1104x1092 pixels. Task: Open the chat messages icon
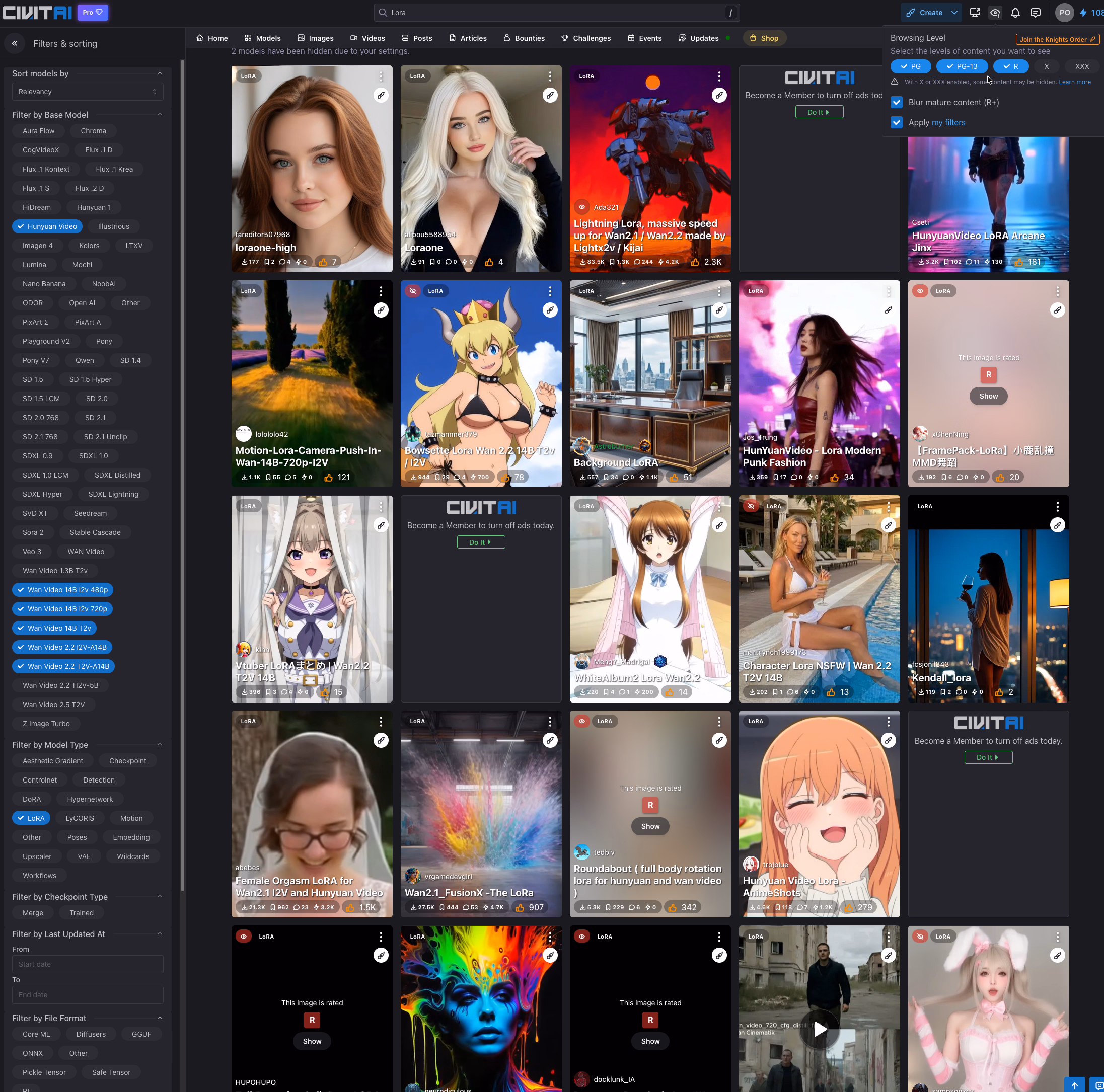[x=1035, y=13]
